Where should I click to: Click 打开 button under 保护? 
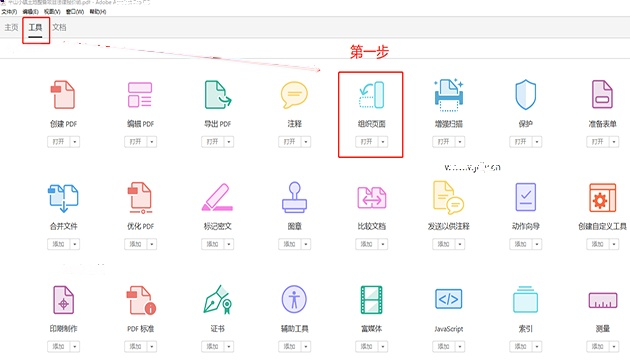click(521, 142)
